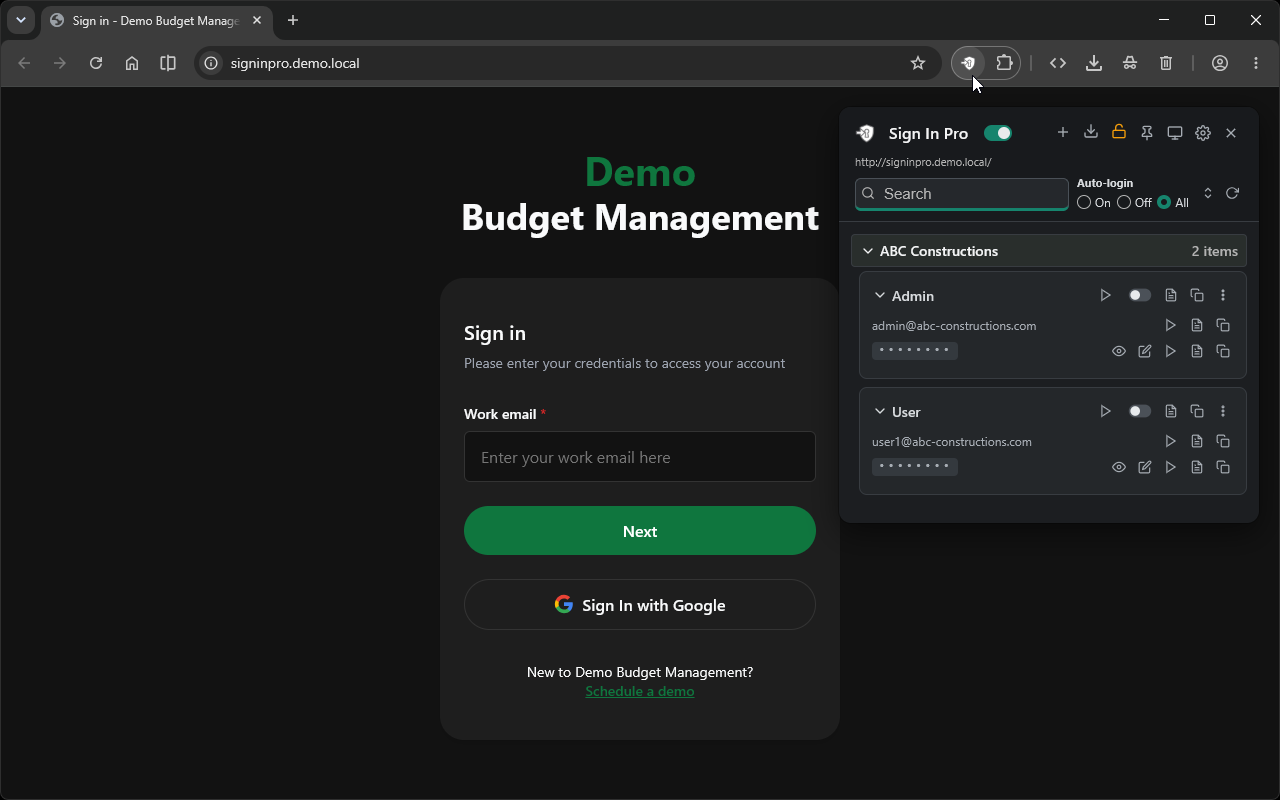This screenshot has width=1280, height=800.
Task: Reveal User password with the eye icon
Action: (1119, 467)
